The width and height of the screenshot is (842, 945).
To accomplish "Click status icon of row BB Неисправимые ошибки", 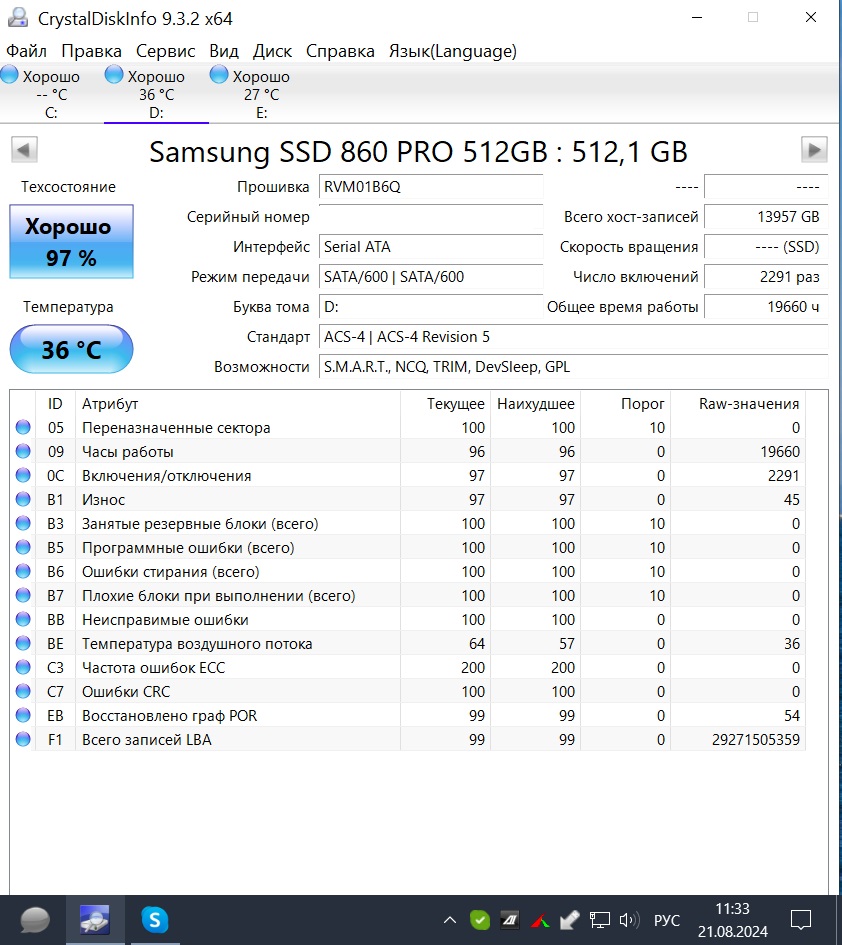I will [23, 620].
